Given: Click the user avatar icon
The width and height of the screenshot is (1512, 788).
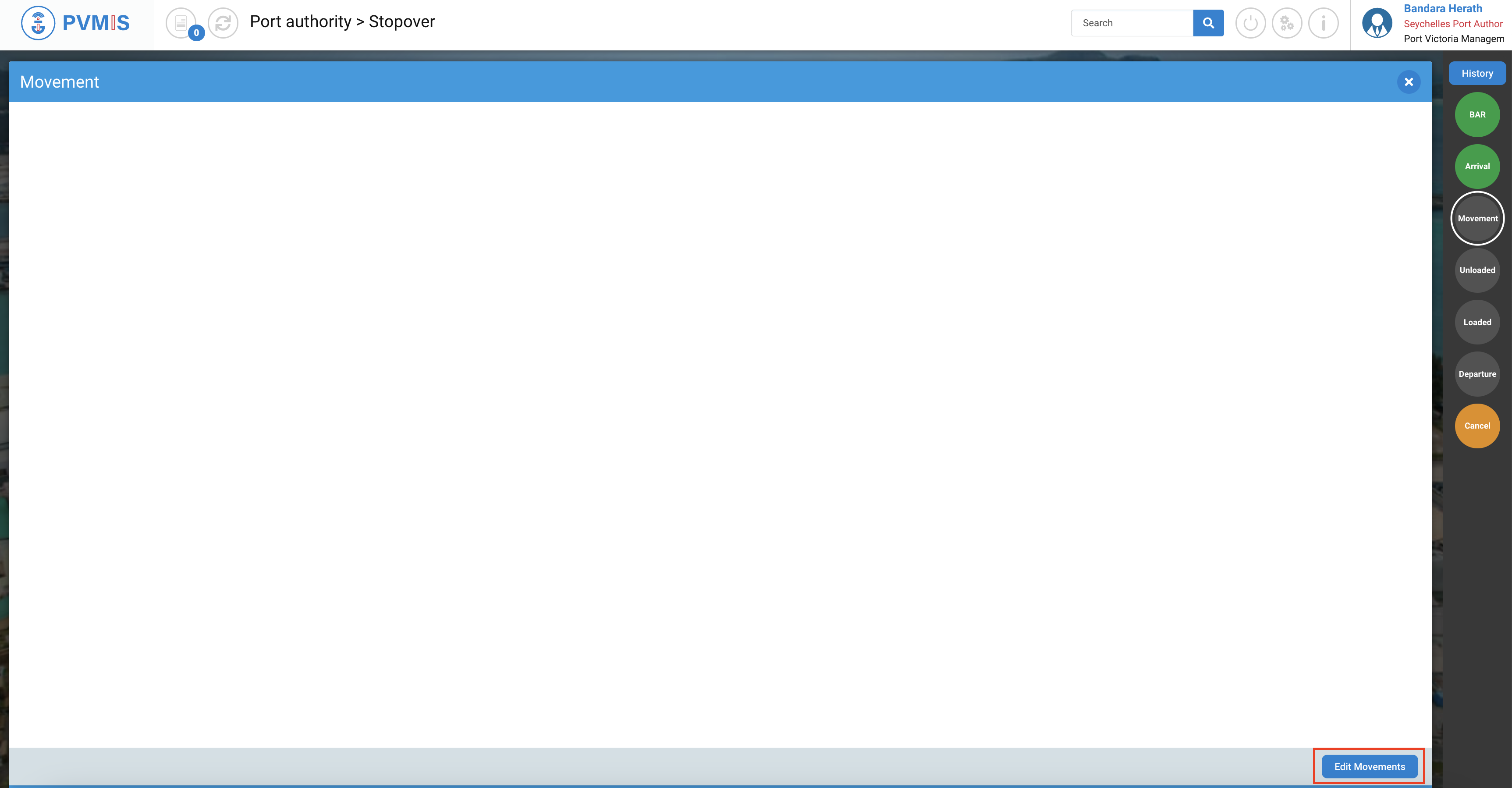Looking at the screenshot, I should [1377, 23].
